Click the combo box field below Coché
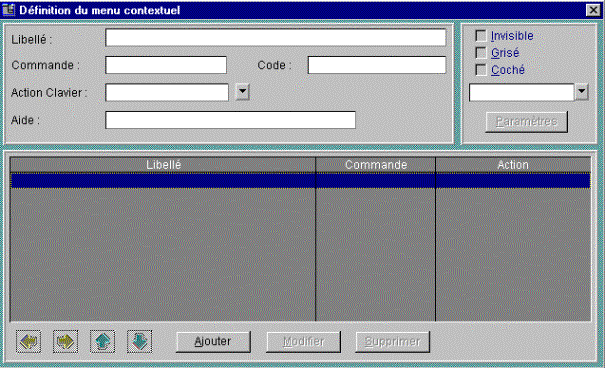The height and width of the screenshot is (368, 605). (522, 93)
